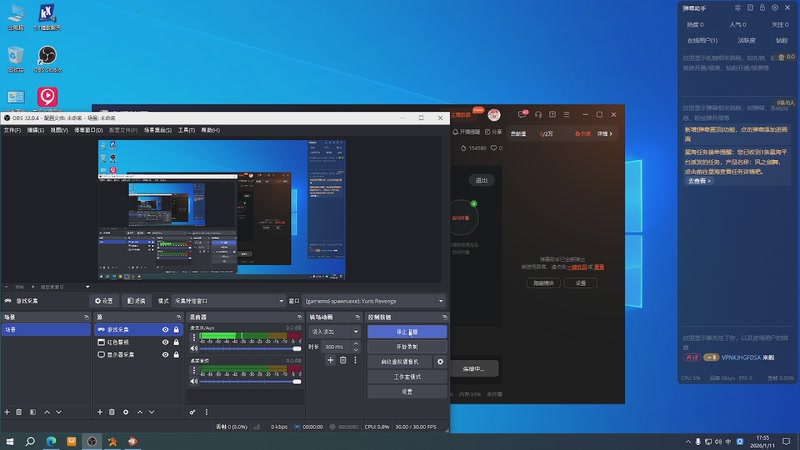Screen dimensions: 800x450
Task: Open OBS Studio from Windows taskbar
Action: pyautogui.click(x=92, y=441)
